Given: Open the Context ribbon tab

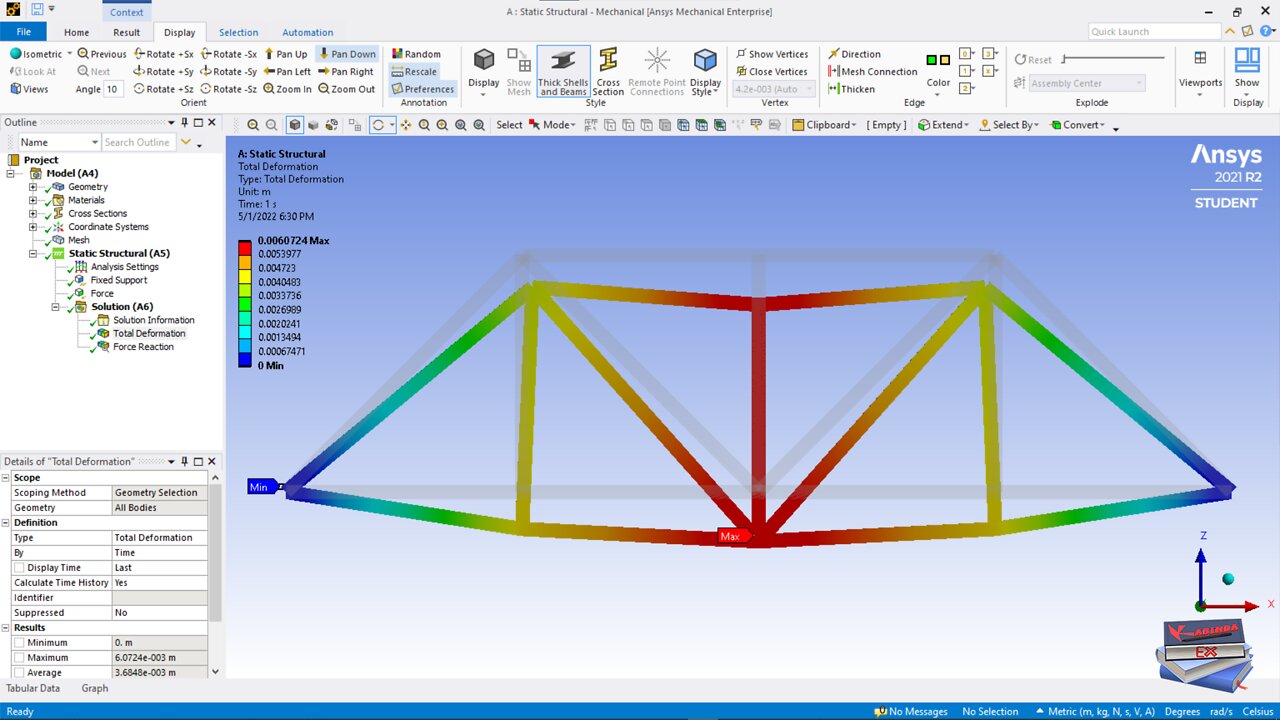Looking at the screenshot, I should point(127,12).
